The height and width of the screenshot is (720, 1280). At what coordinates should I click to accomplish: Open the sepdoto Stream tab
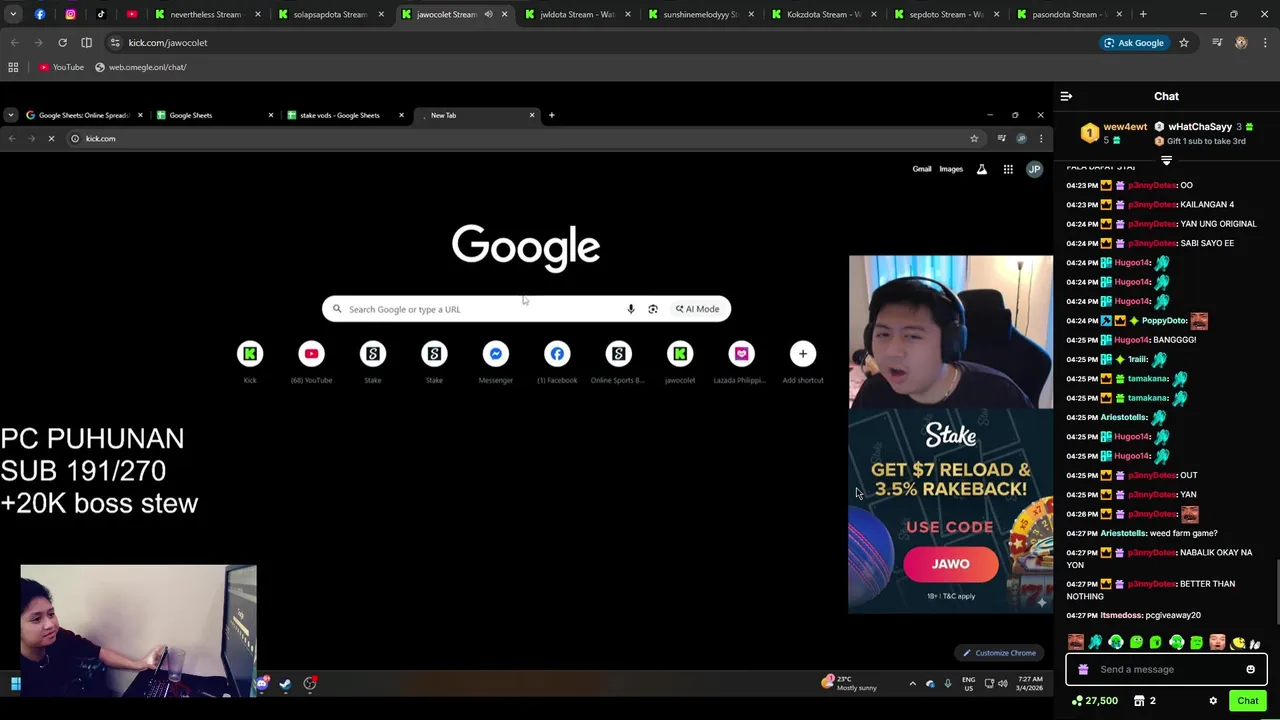pos(946,14)
